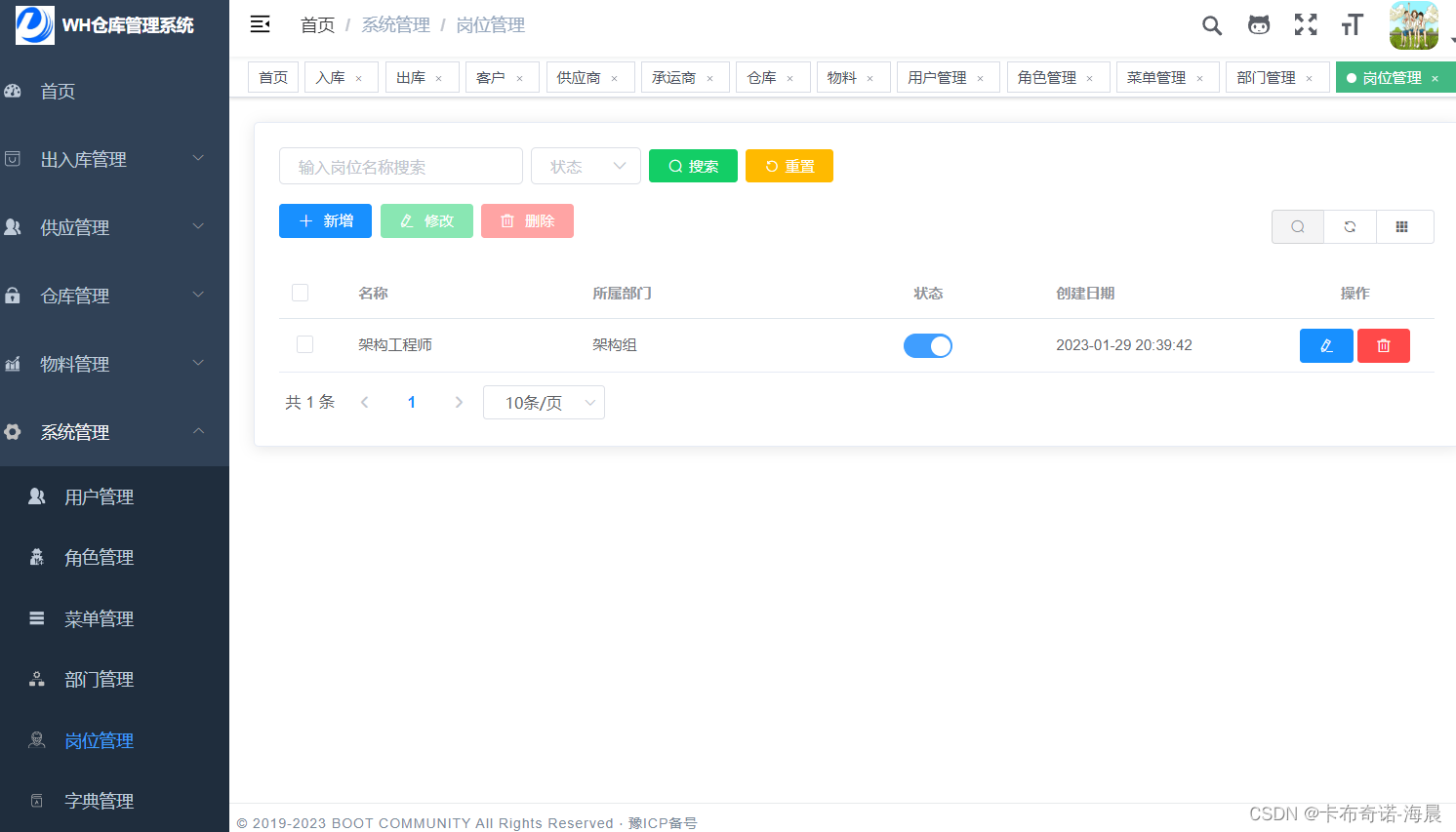Click the blue edit pencil icon for 架构工程师

1326,345
